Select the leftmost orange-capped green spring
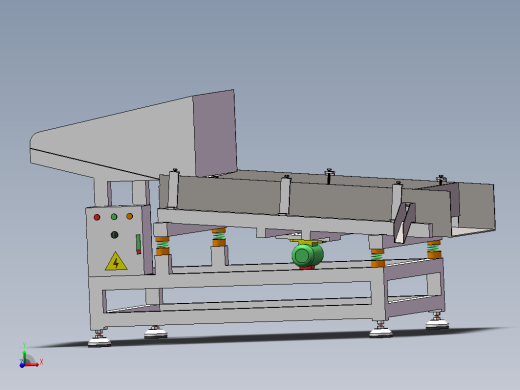Viewport: 520px width, 390px height. tap(162, 245)
